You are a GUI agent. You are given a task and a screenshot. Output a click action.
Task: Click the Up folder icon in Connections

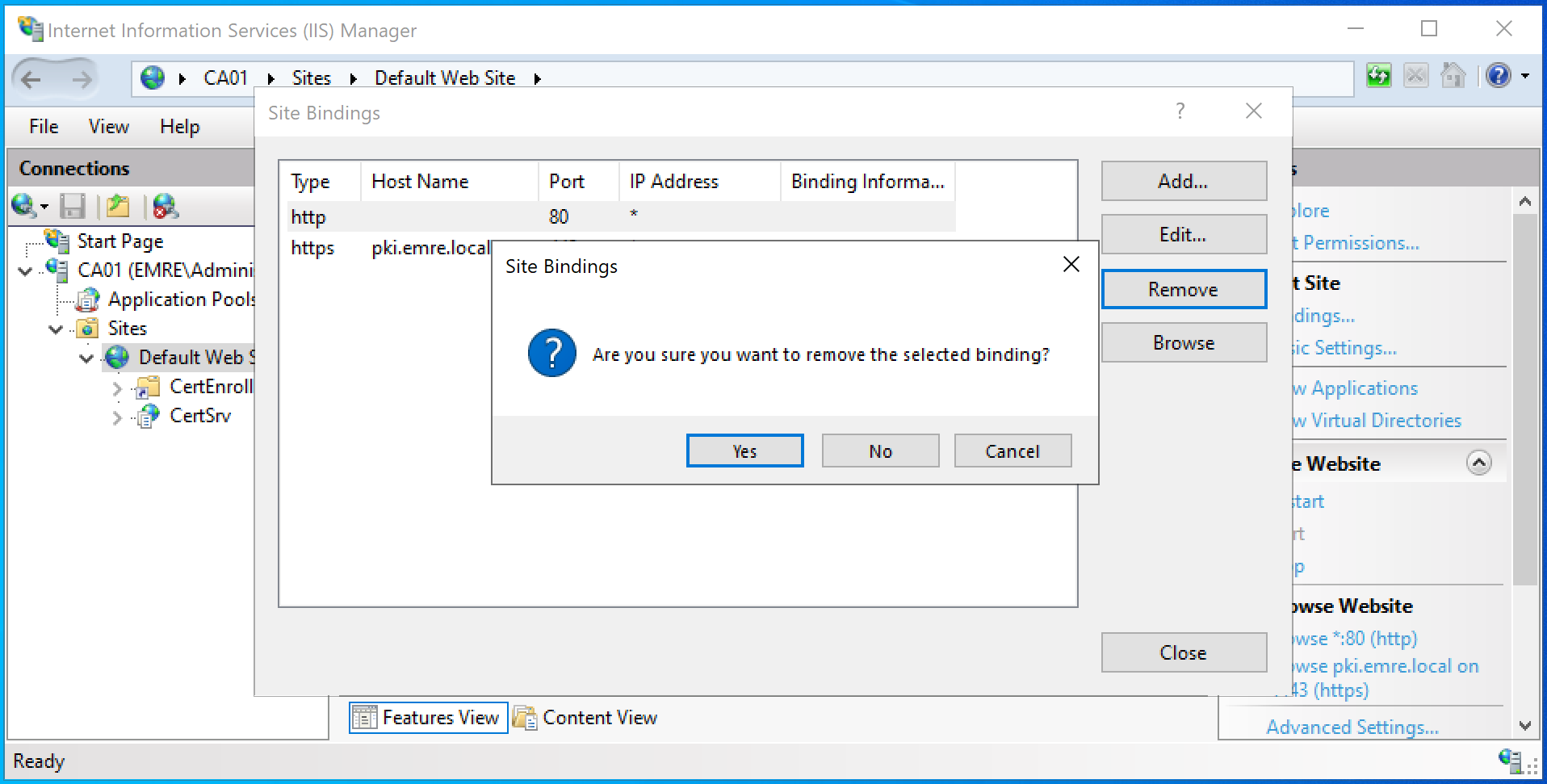(118, 207)
